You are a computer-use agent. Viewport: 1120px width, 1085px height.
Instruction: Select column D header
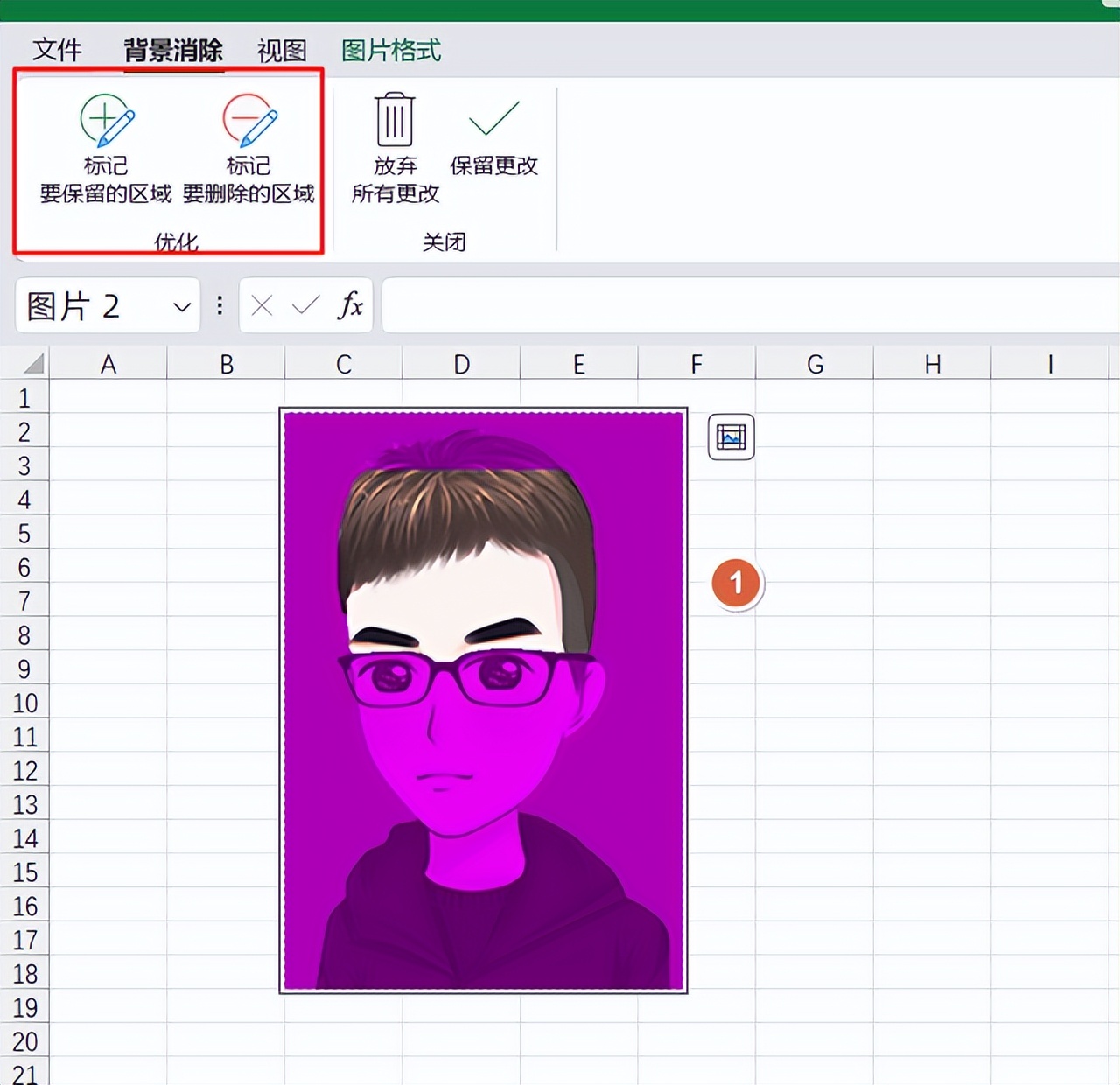coord(461,364)
